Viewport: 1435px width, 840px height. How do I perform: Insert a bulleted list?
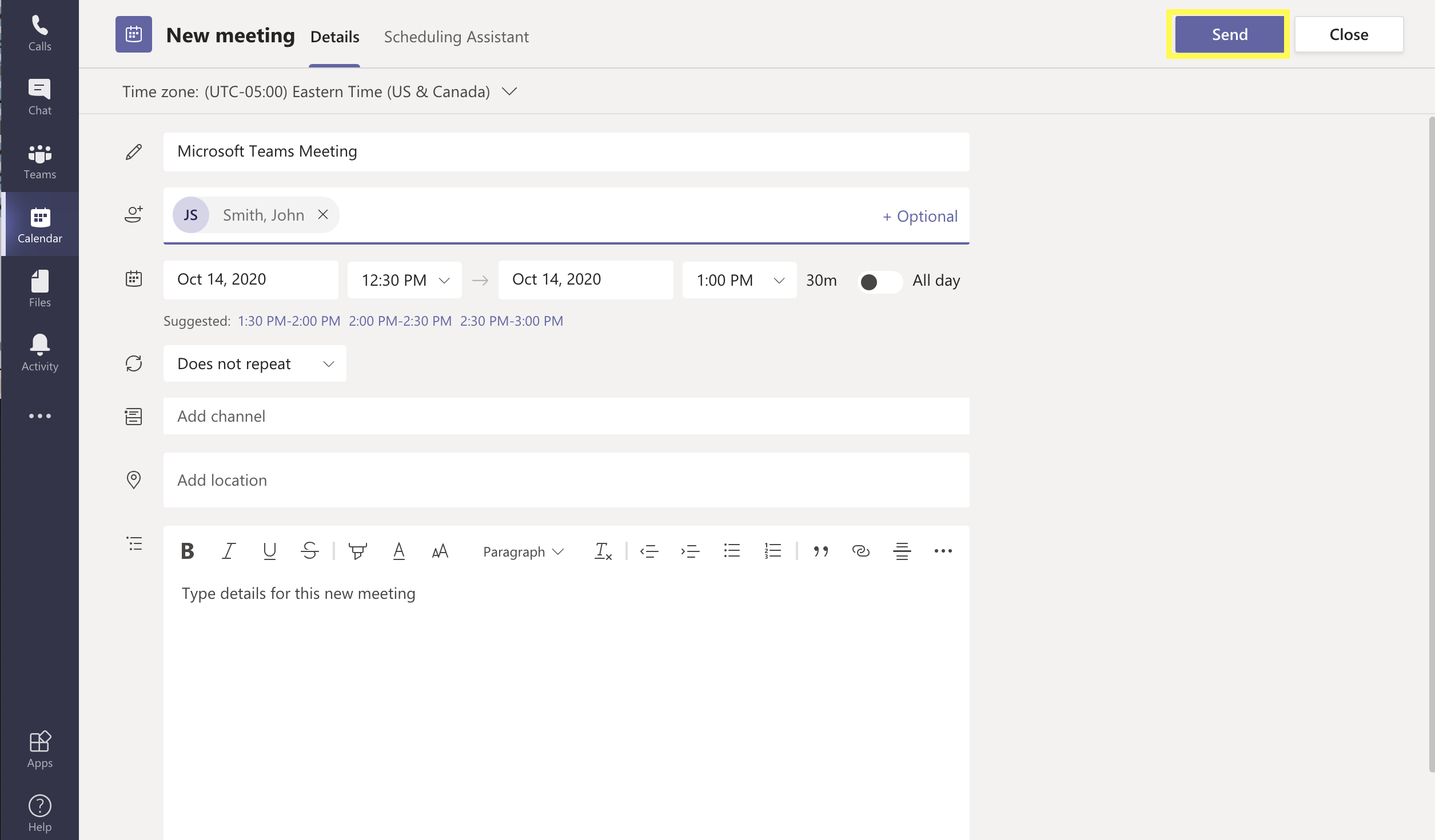[x=731, y=551]
